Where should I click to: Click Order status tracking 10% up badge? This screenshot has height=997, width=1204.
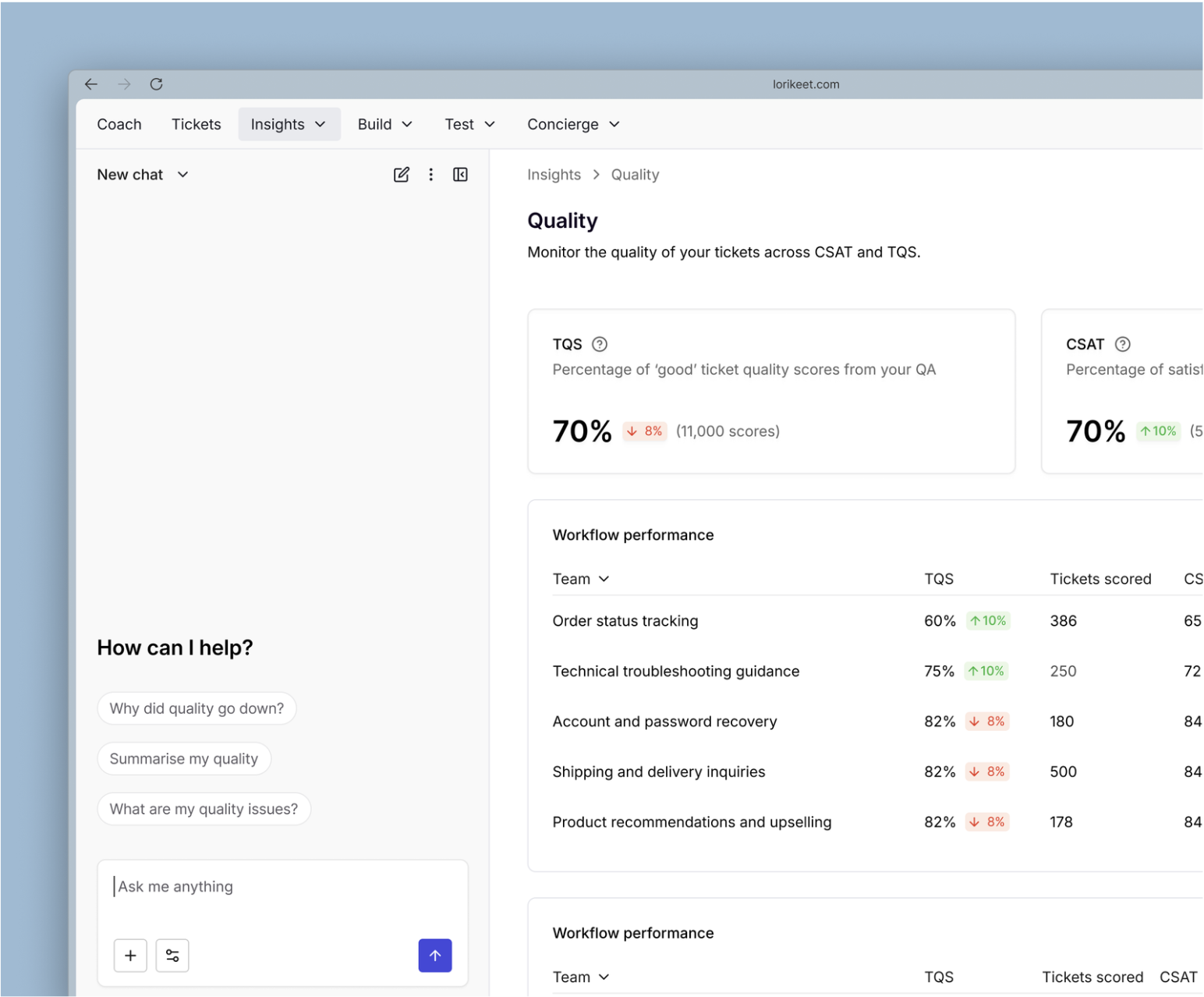[988, 621]
